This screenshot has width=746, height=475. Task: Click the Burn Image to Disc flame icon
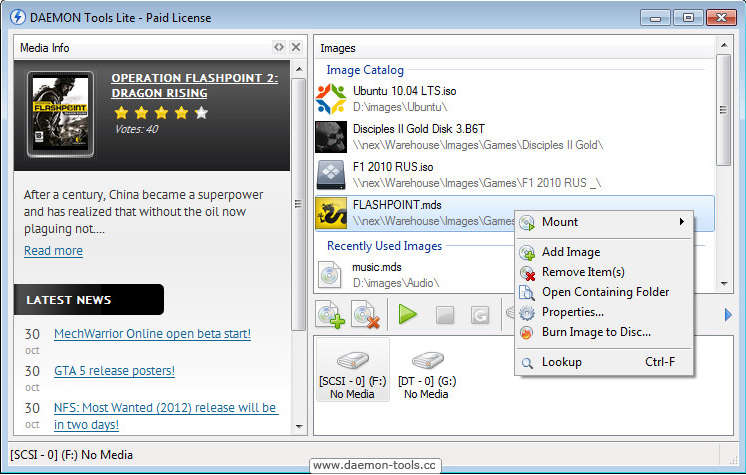[x=526, y=332]
